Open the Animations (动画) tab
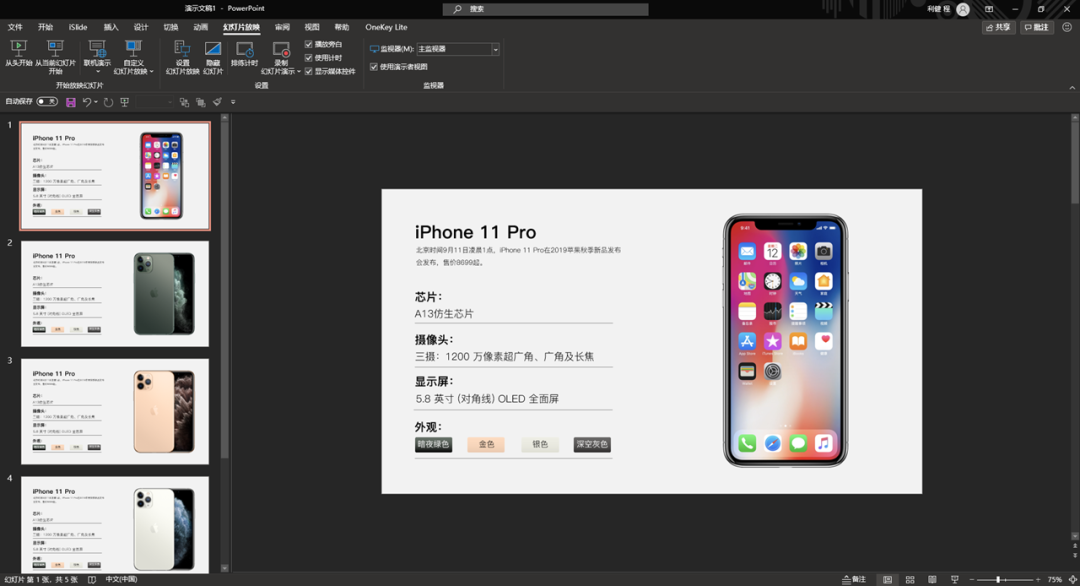 tap(200, 28)
